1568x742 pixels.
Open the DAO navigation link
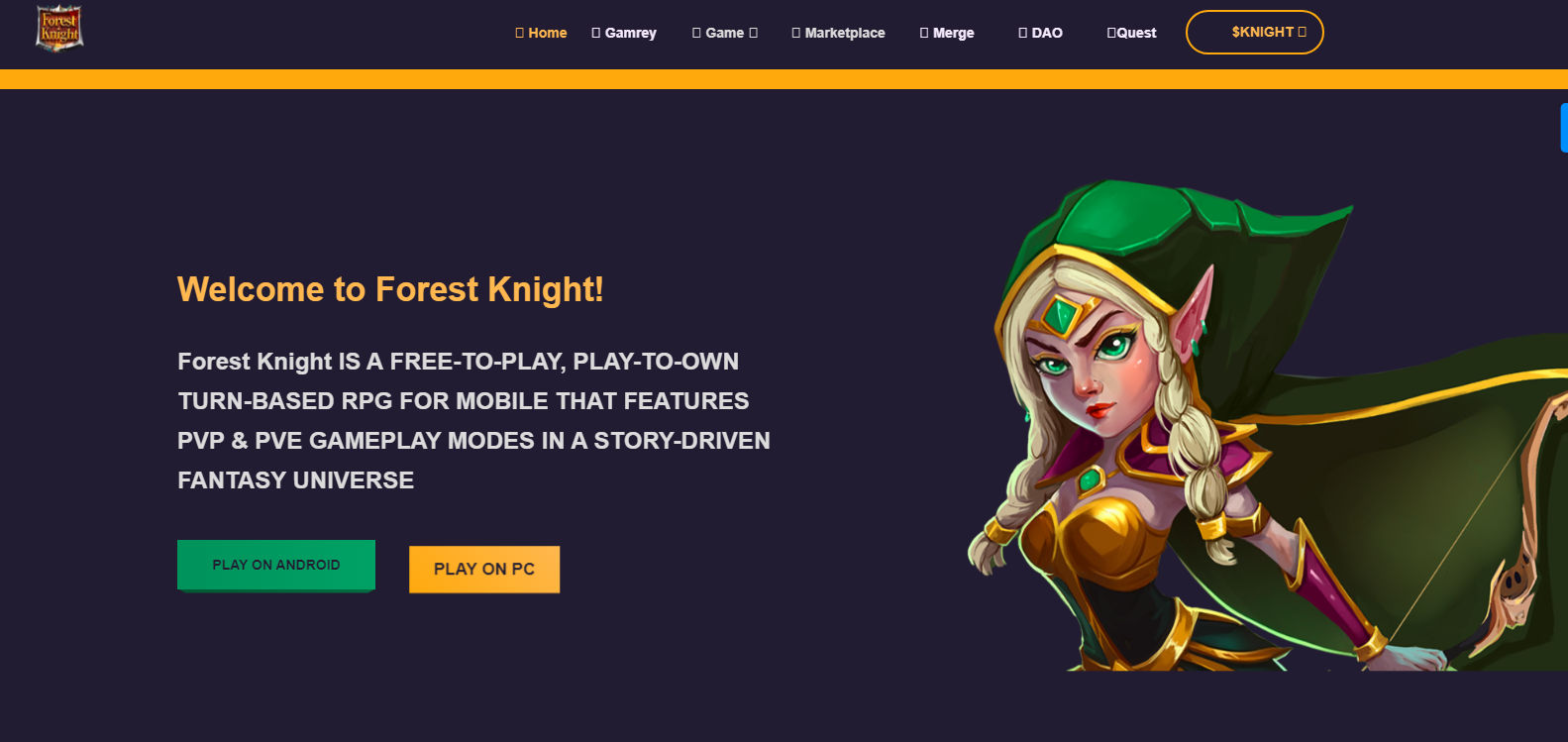click(x=1047, y=33)
